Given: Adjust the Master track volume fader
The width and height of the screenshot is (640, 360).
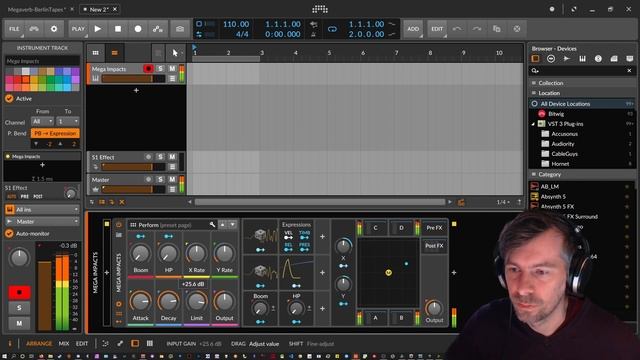Looking at the screenshot, I should 133,189.
